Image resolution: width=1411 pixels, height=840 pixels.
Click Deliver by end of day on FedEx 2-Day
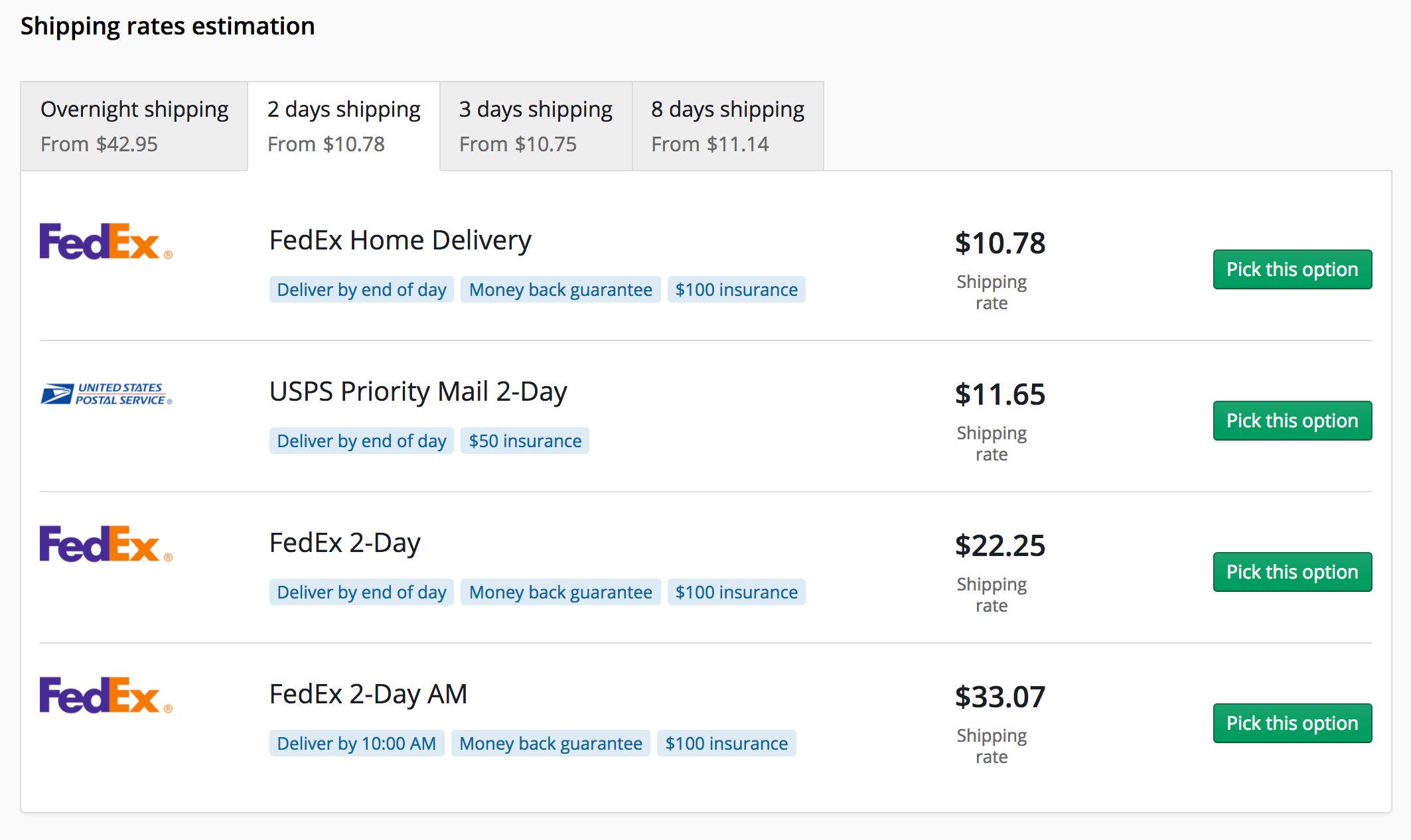pos(362,592)
